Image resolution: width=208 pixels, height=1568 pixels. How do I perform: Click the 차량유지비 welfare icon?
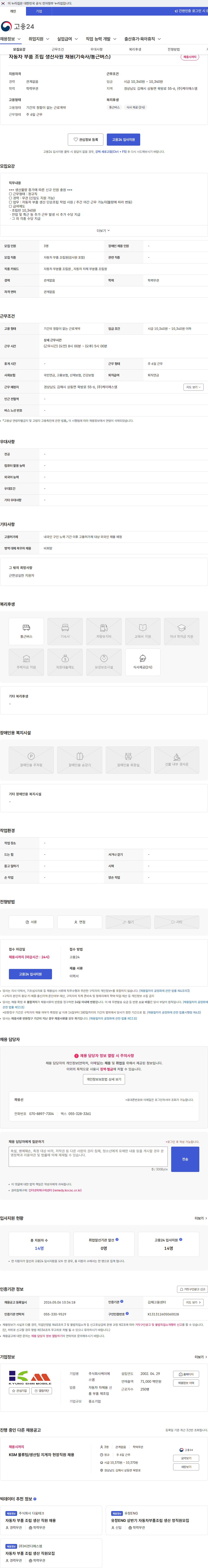104,631
